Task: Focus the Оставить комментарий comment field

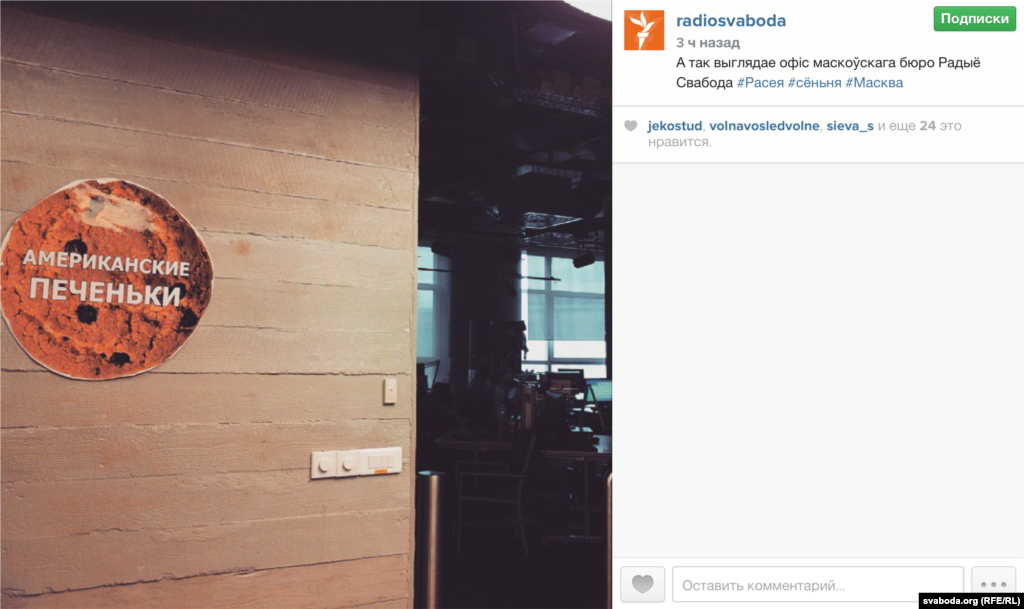Action: [818, 584]
